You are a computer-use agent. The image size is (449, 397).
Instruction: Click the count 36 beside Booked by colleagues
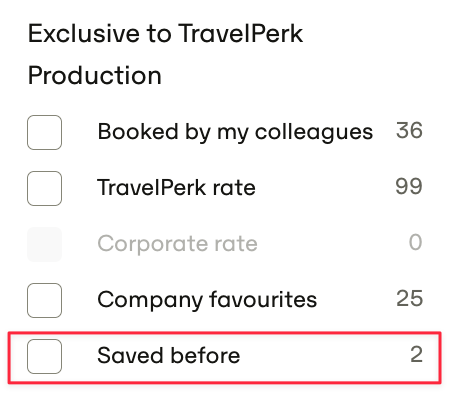pyautogui.click(x=409, y=130)
